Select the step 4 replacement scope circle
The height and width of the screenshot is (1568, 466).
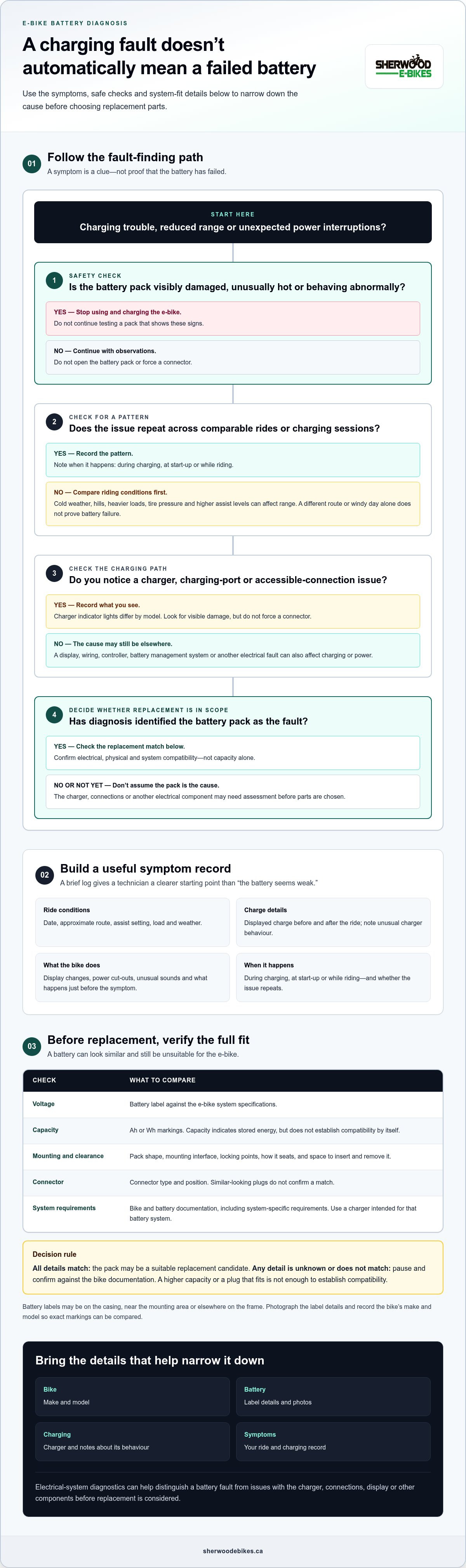pyautogui.click(x=54, y=714)
